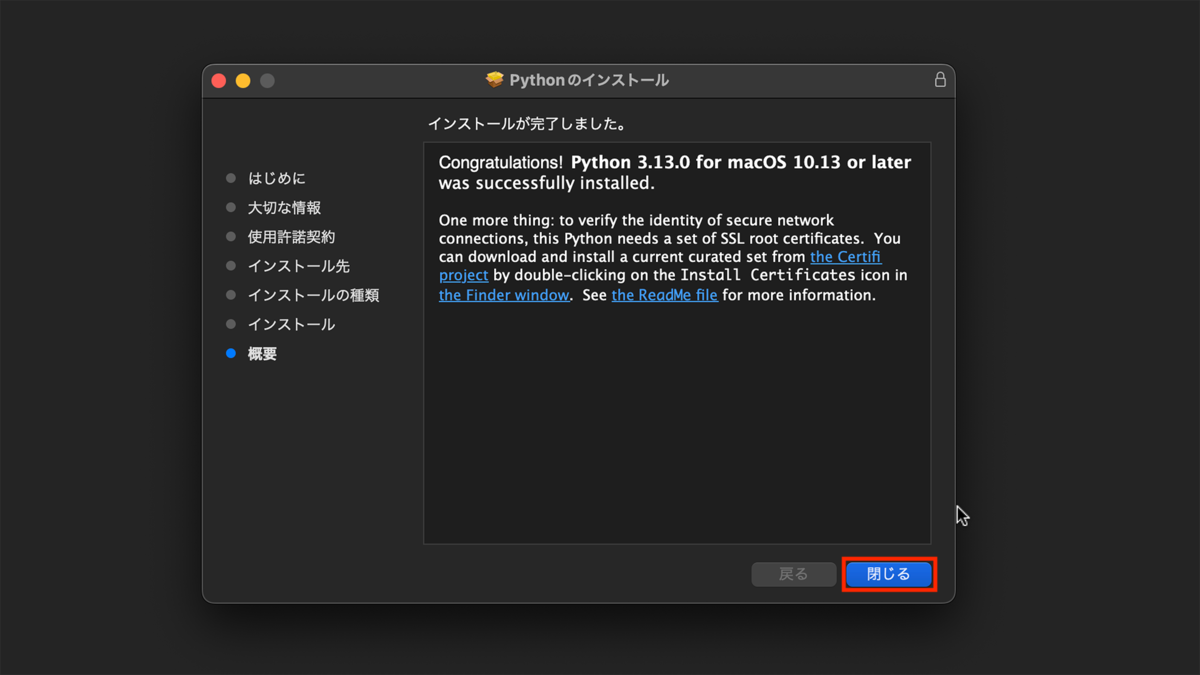Select the 使用許諾契約 step

tap(292, 237)
